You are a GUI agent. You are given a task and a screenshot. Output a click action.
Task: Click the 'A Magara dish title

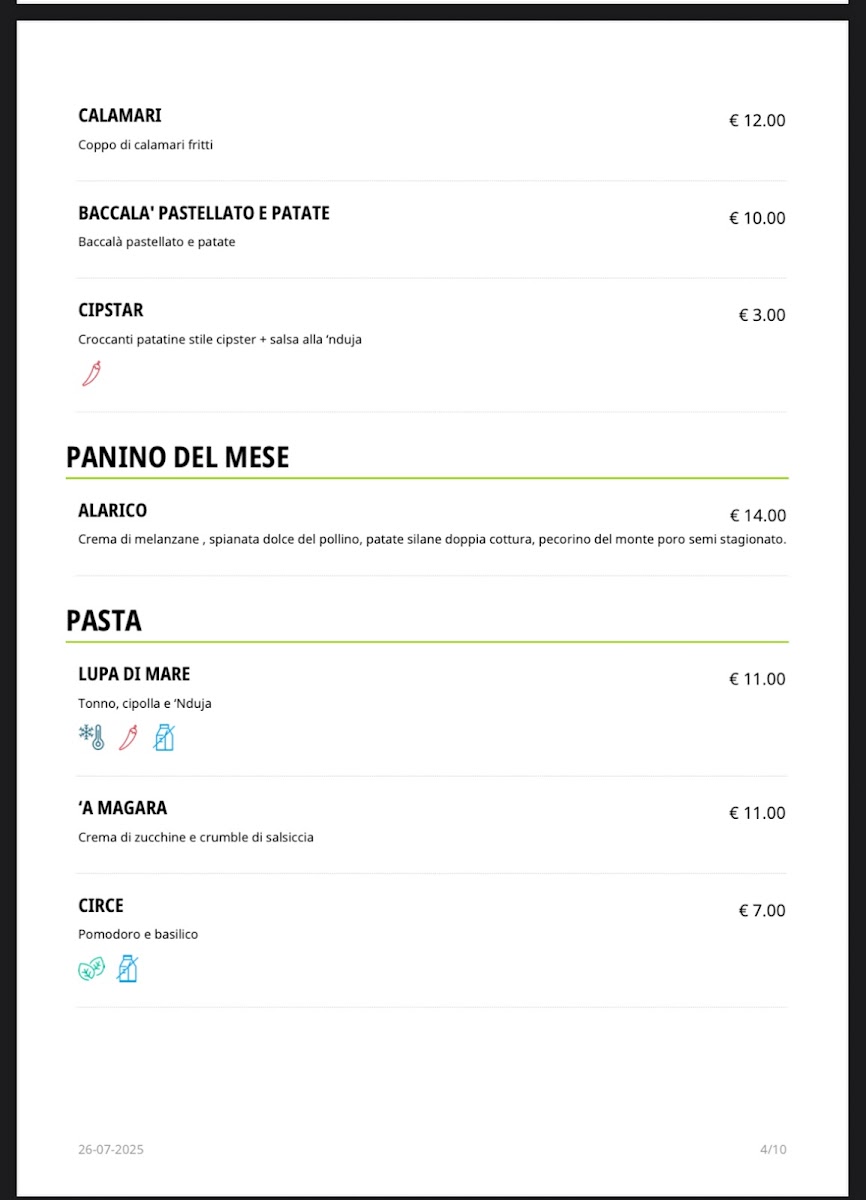123,808
